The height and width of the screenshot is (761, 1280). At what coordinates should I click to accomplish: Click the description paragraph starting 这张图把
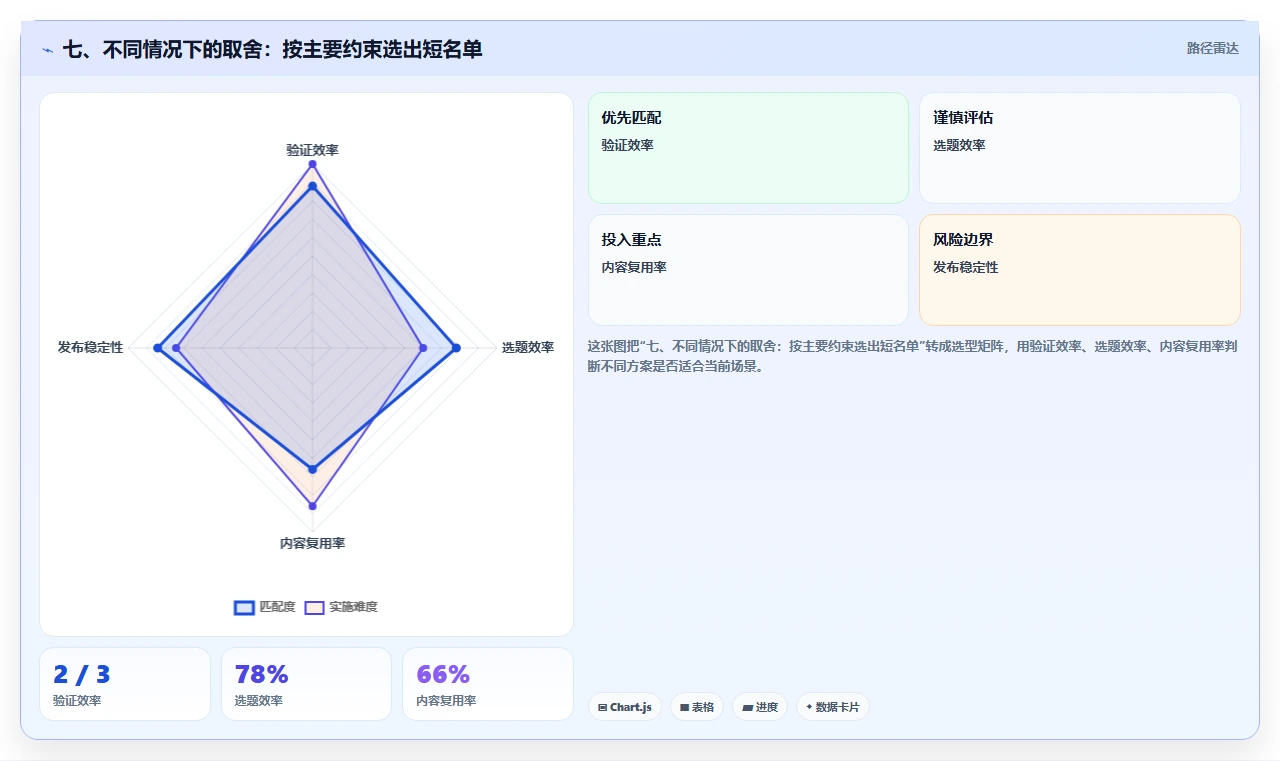click(x=914, y=356)
